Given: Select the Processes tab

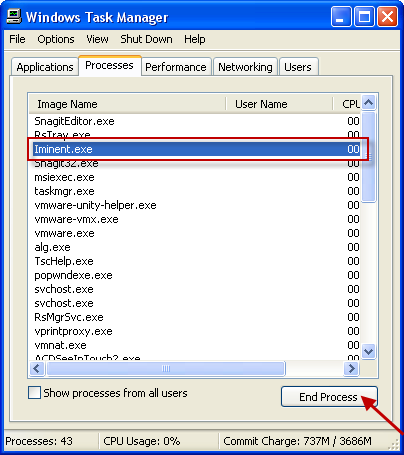Looking at the screenshot, I should 109,65.
